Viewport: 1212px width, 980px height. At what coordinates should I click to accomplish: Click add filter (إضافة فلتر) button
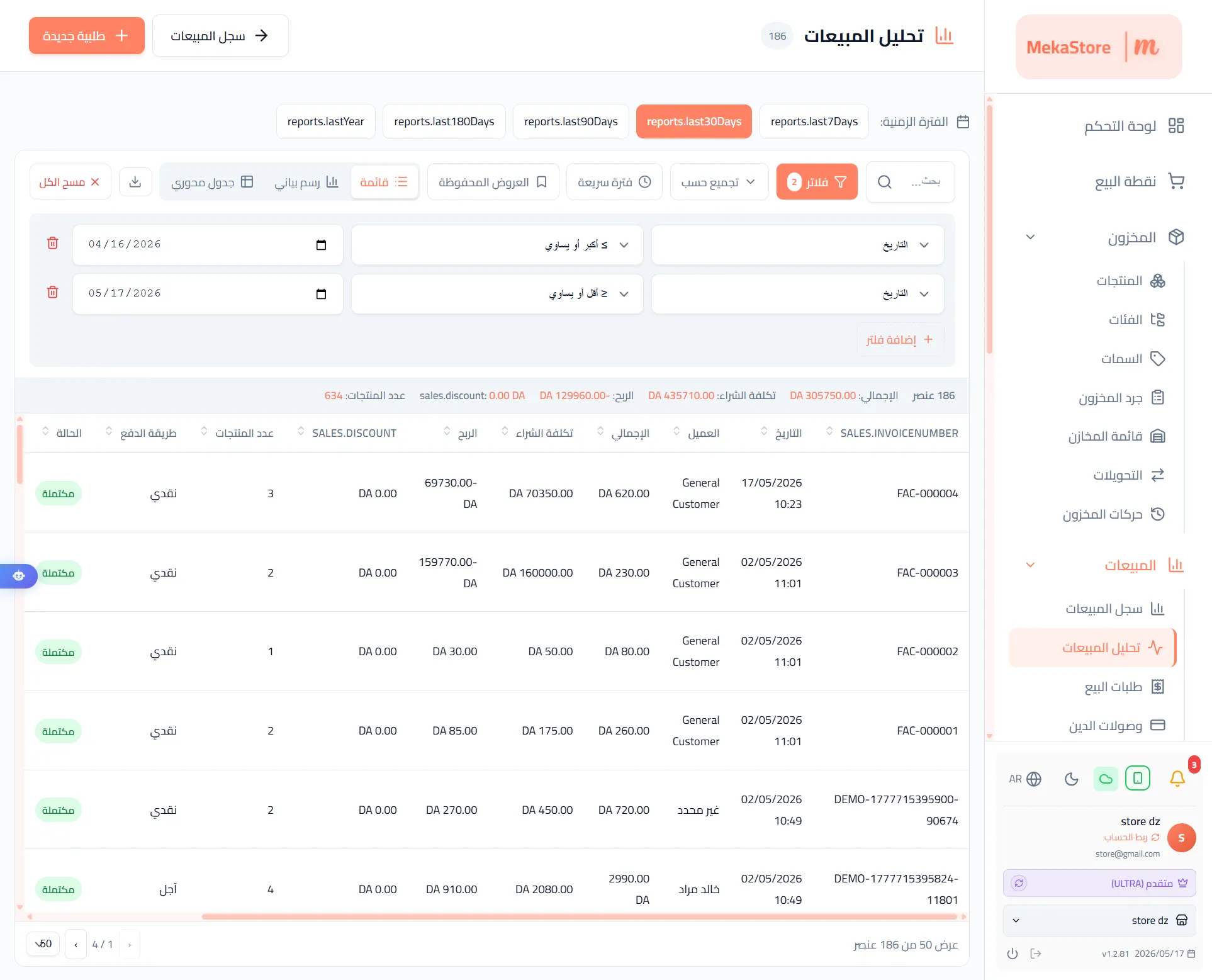pos(900,340)
